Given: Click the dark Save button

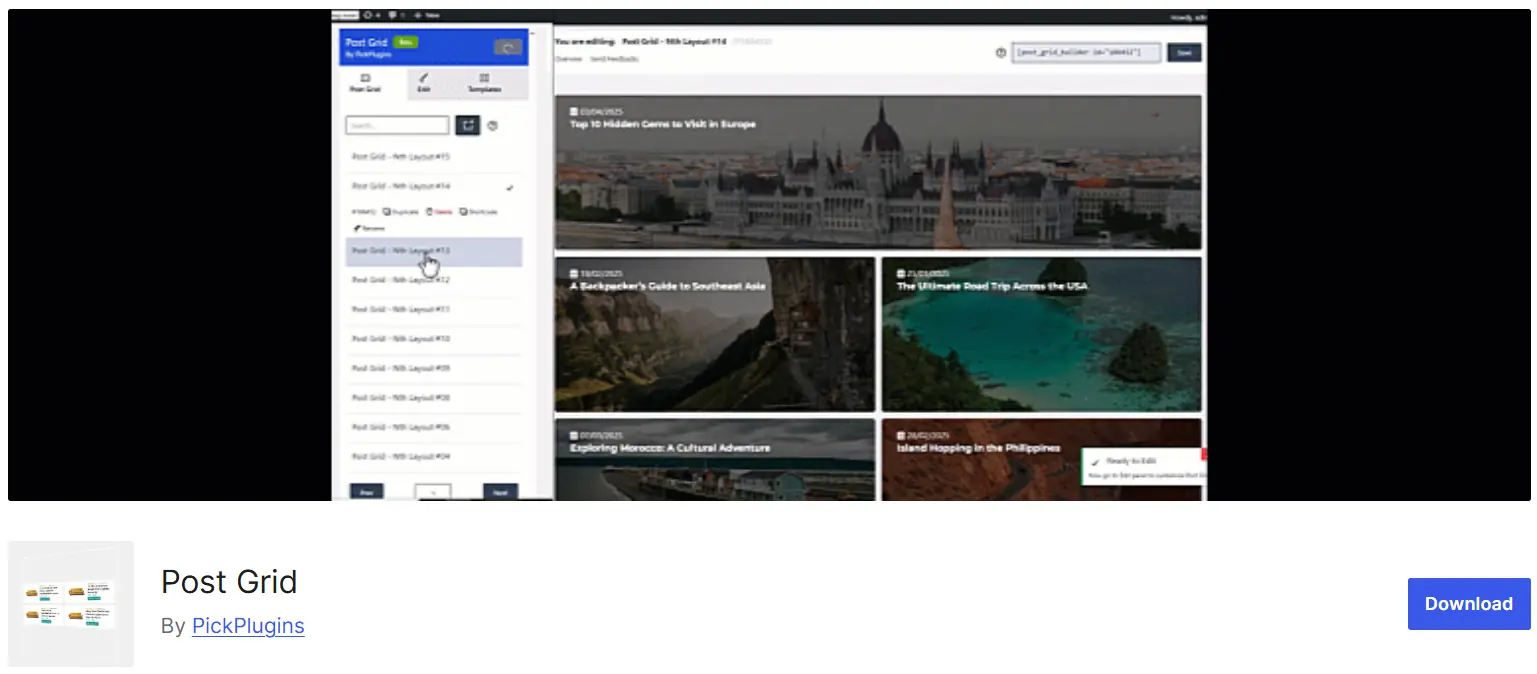Looking at the screenshot, I should point(1184,52).
